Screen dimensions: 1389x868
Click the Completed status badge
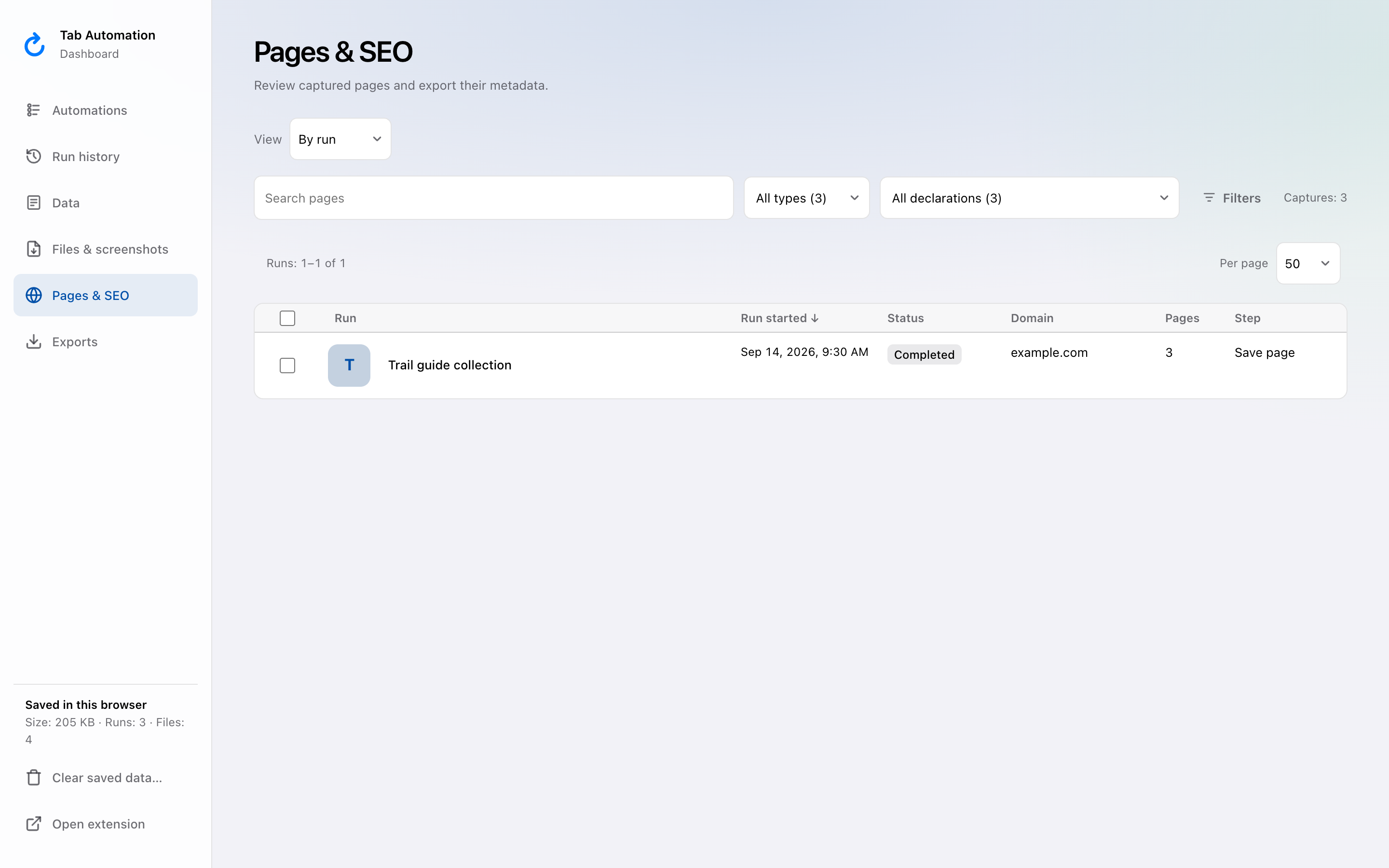point(924,354)
